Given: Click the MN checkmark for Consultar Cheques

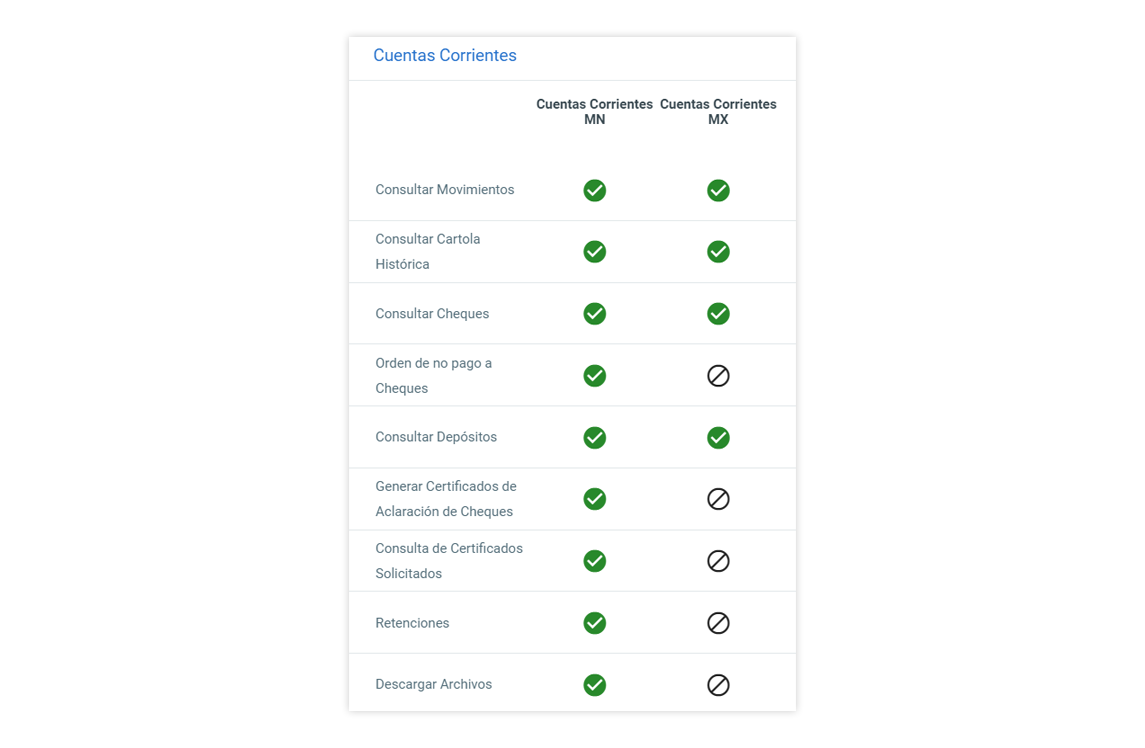Looking at the screenshot, I should (595, 314).
